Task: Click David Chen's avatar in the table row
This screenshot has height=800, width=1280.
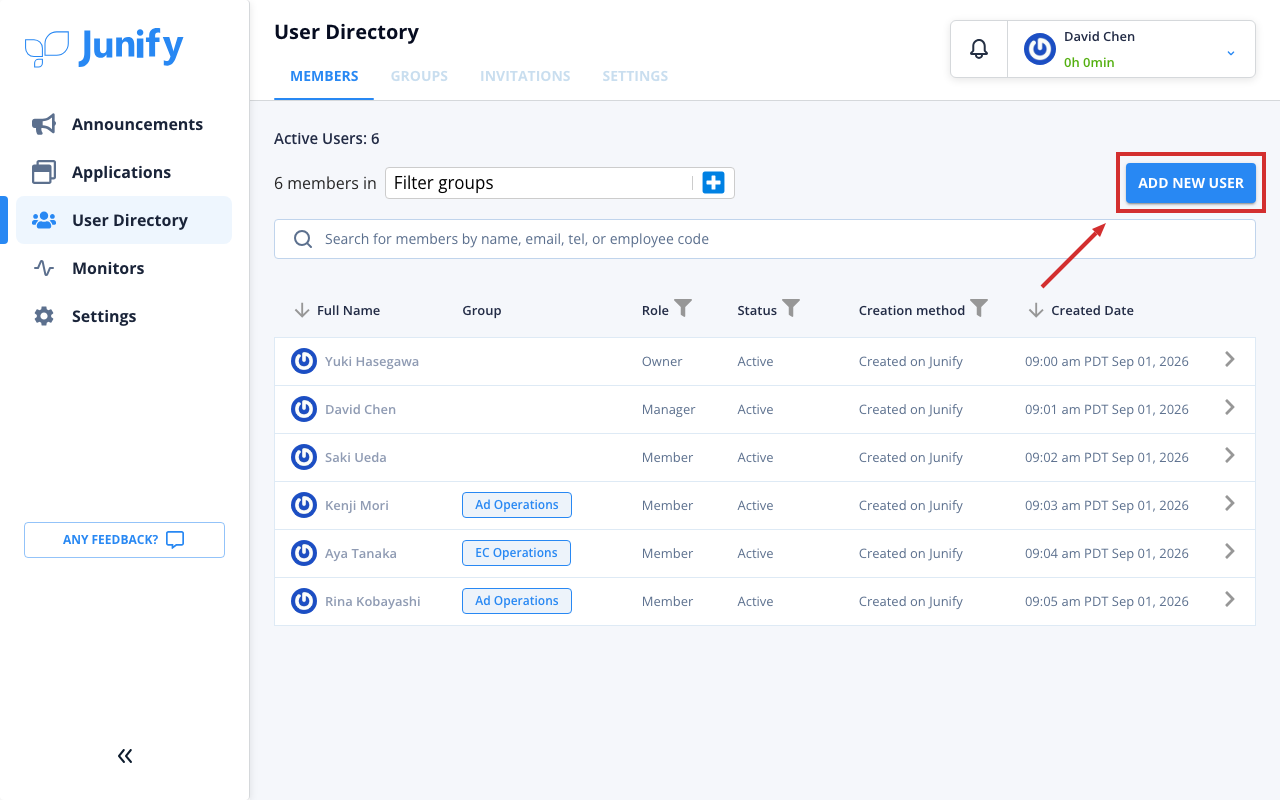Action: click(x=304, y=409)
